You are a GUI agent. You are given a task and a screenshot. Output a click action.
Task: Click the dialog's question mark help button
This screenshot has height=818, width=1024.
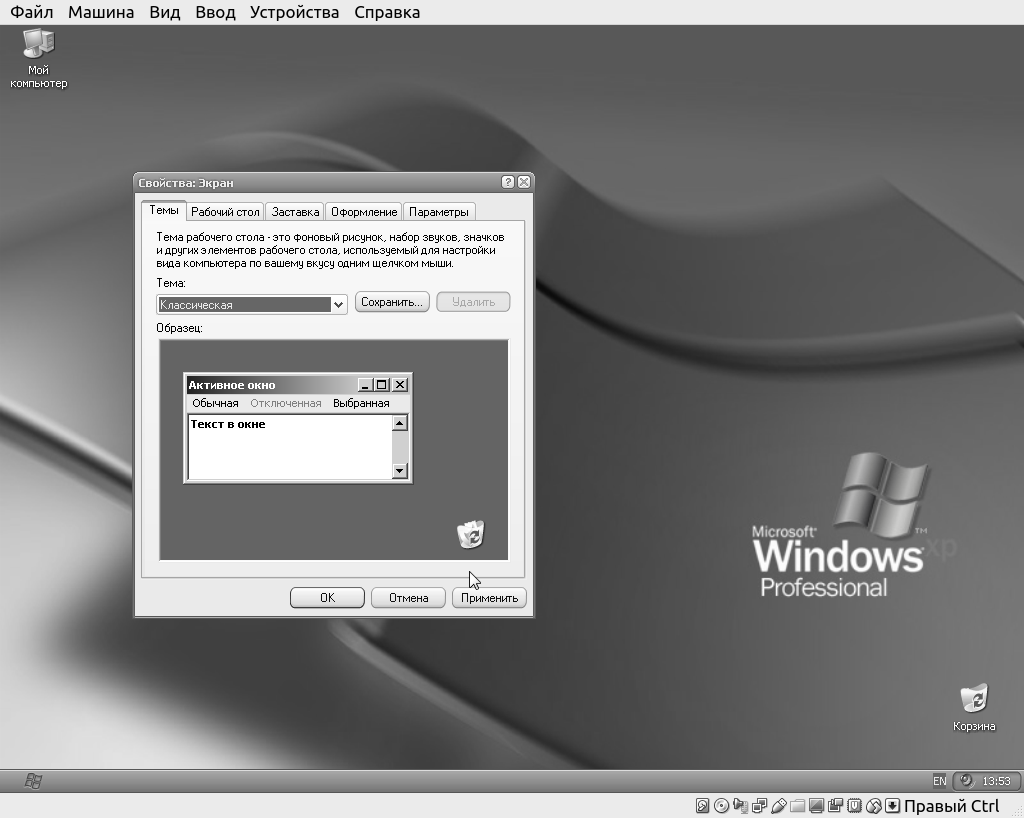pyautogui.click(x=508, y=182)
